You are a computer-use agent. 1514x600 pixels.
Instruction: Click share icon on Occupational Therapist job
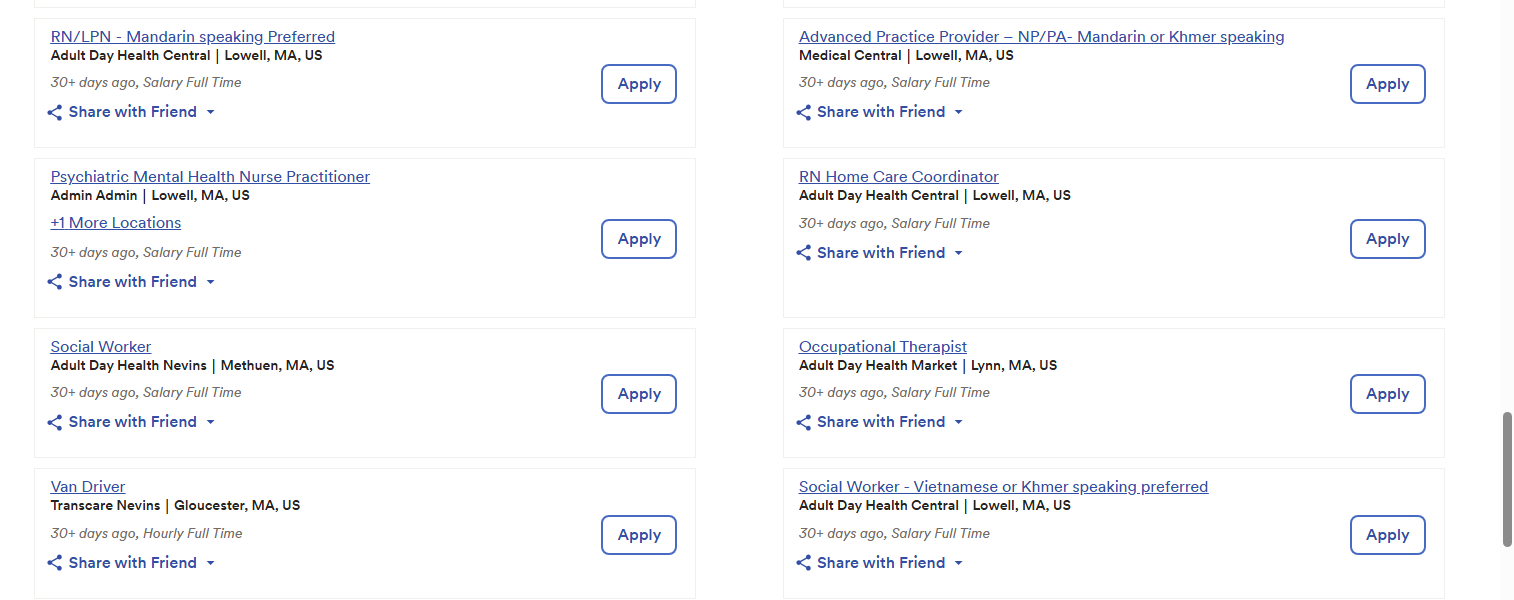(x=803, y=423)
